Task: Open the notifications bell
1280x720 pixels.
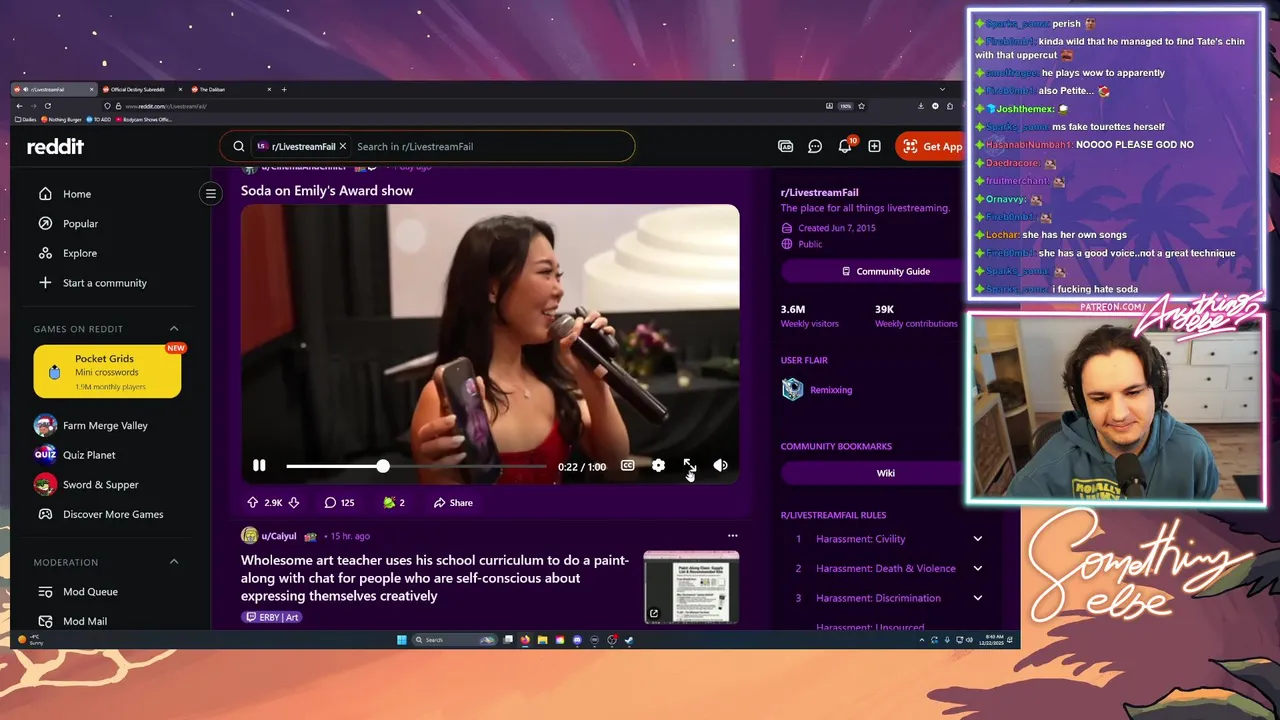Action: tap(845, 146)
